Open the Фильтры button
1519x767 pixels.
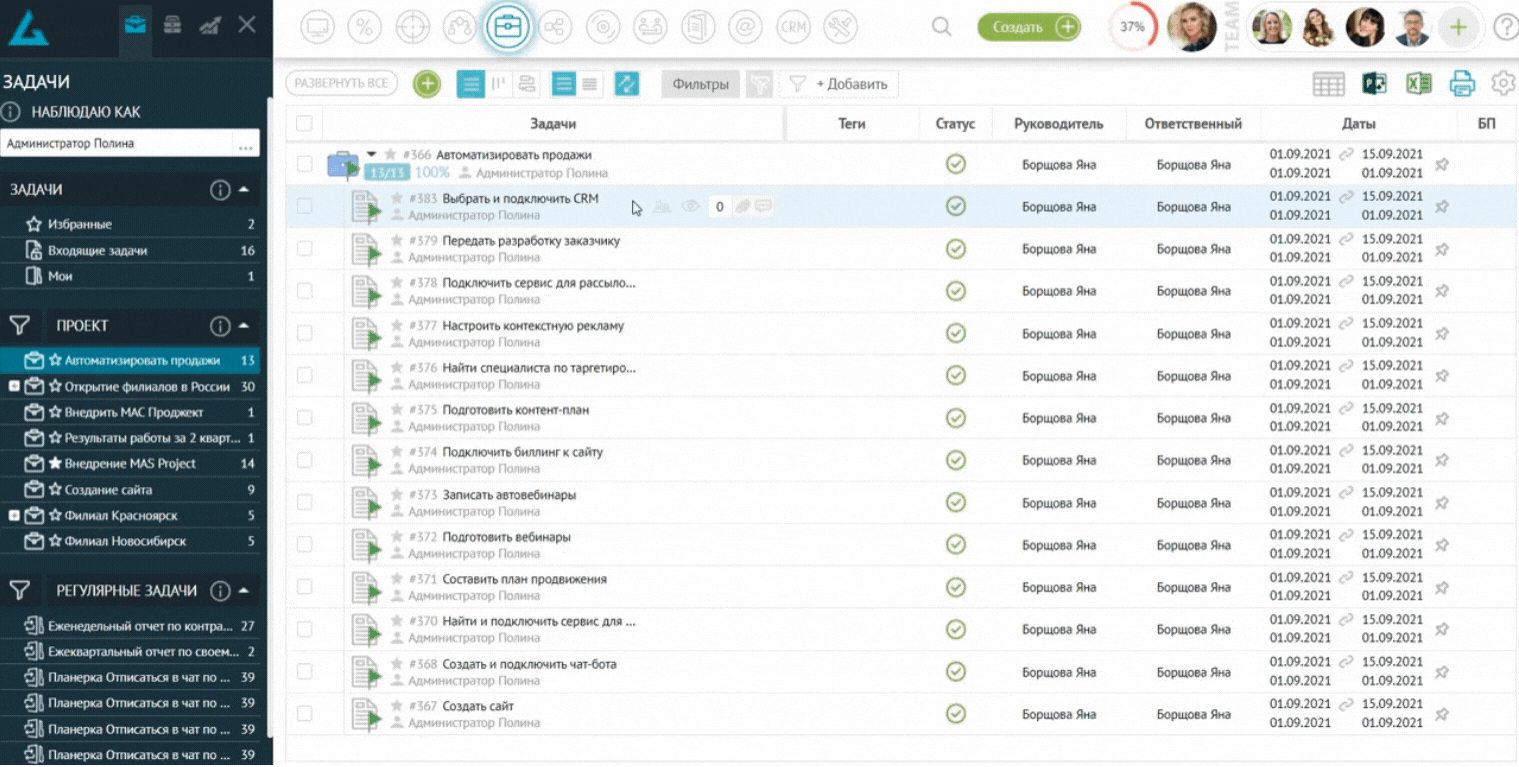pos(701,85)
